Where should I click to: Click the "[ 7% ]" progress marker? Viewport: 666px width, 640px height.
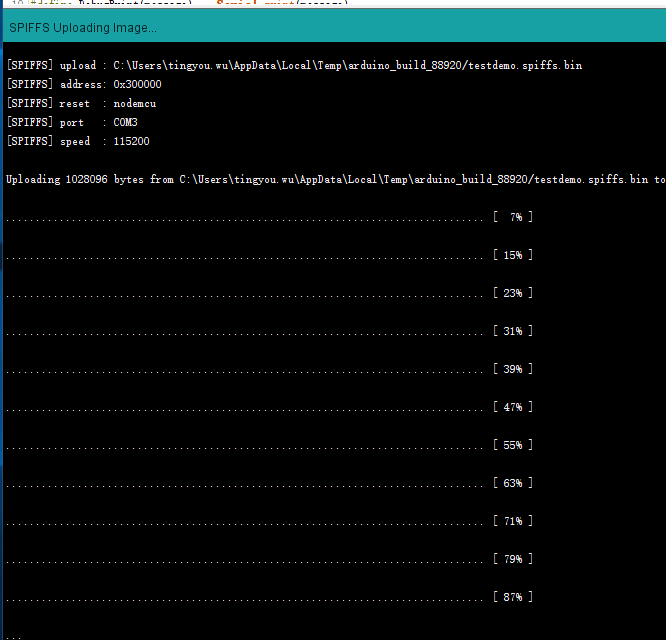coord(513,217)
